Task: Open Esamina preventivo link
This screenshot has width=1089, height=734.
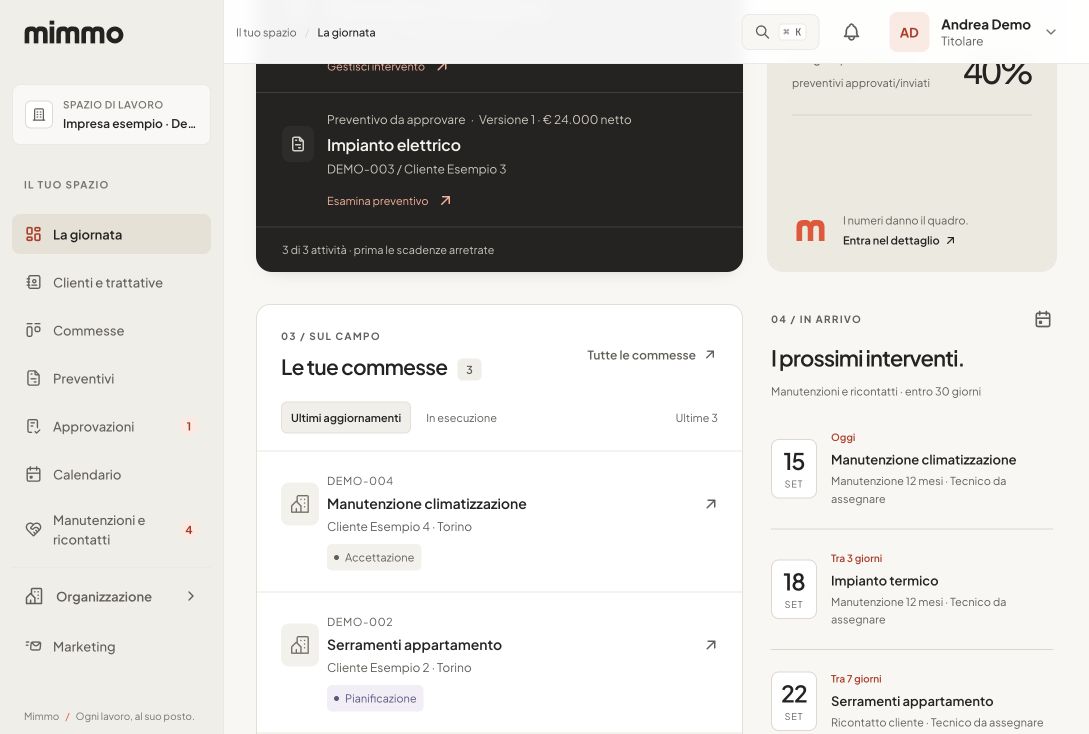Action: (x=378, y=201)
